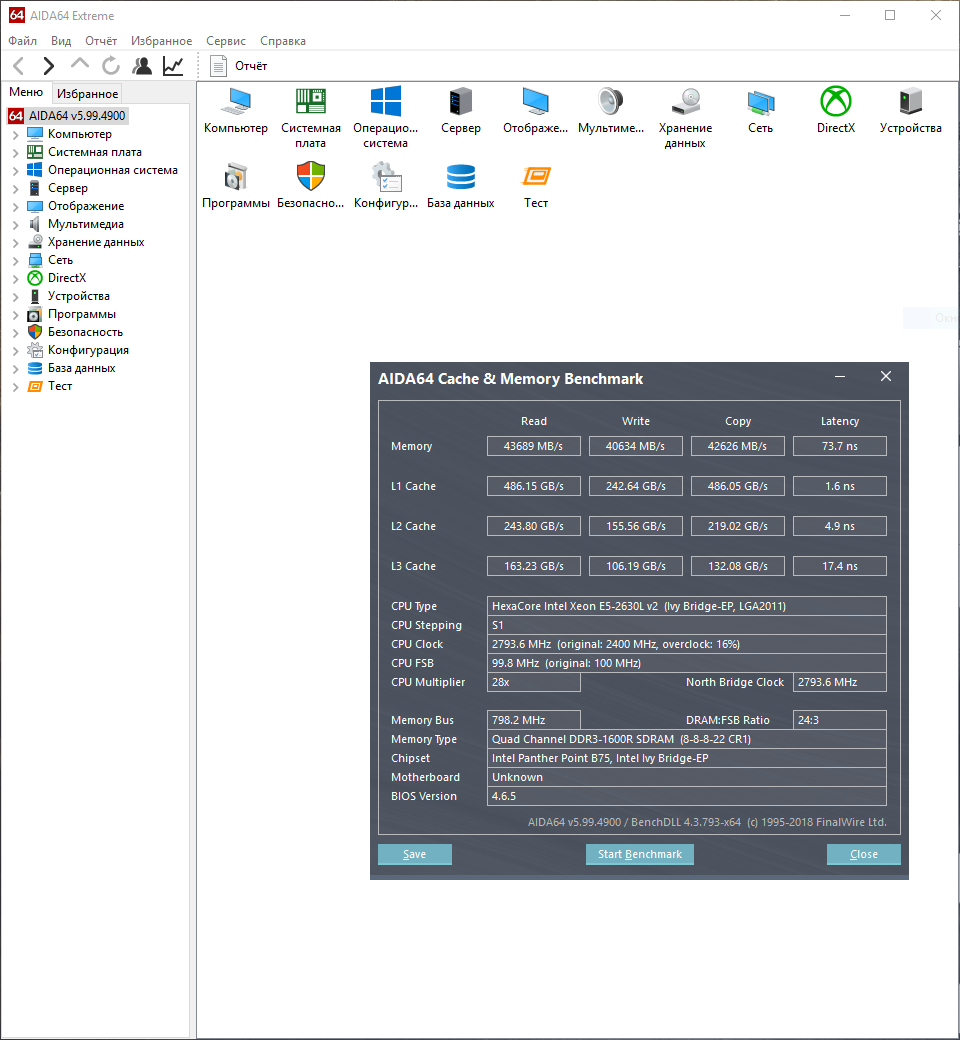Open the DirectX icon in main pane
The width and height of the screenshot is (960, 1040).
coord(835,110)
